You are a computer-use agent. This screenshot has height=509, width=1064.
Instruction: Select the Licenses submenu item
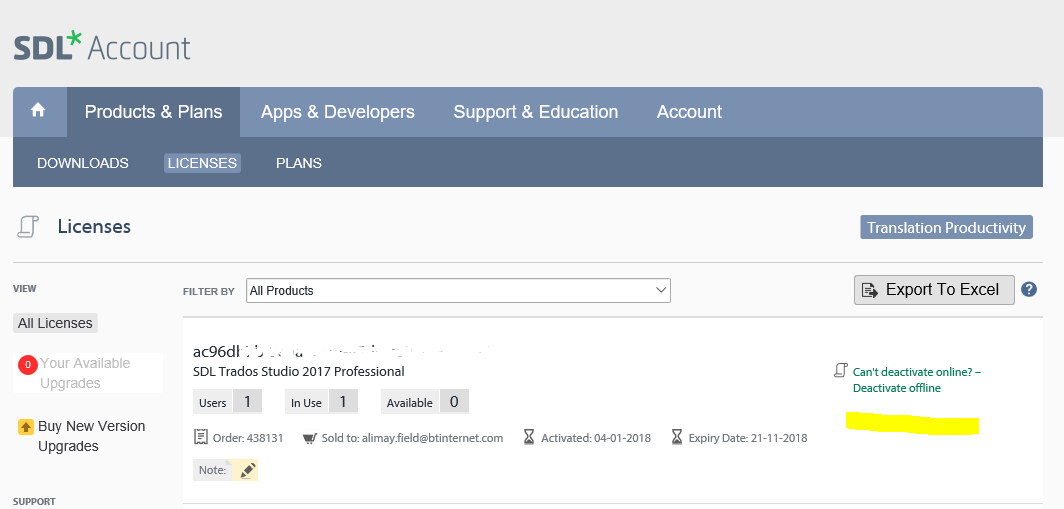point(202,163)
